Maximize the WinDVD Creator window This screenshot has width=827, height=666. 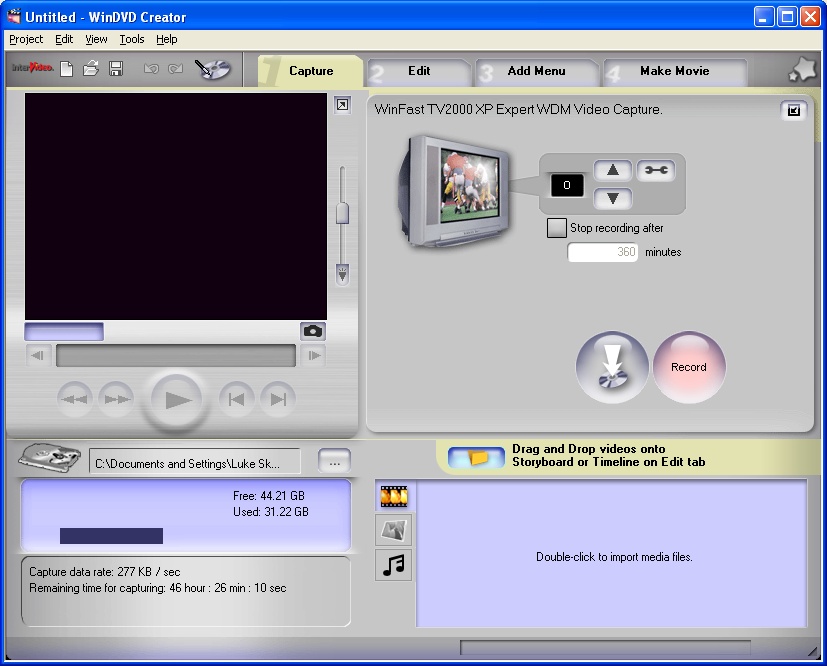(x=787, y=17)
